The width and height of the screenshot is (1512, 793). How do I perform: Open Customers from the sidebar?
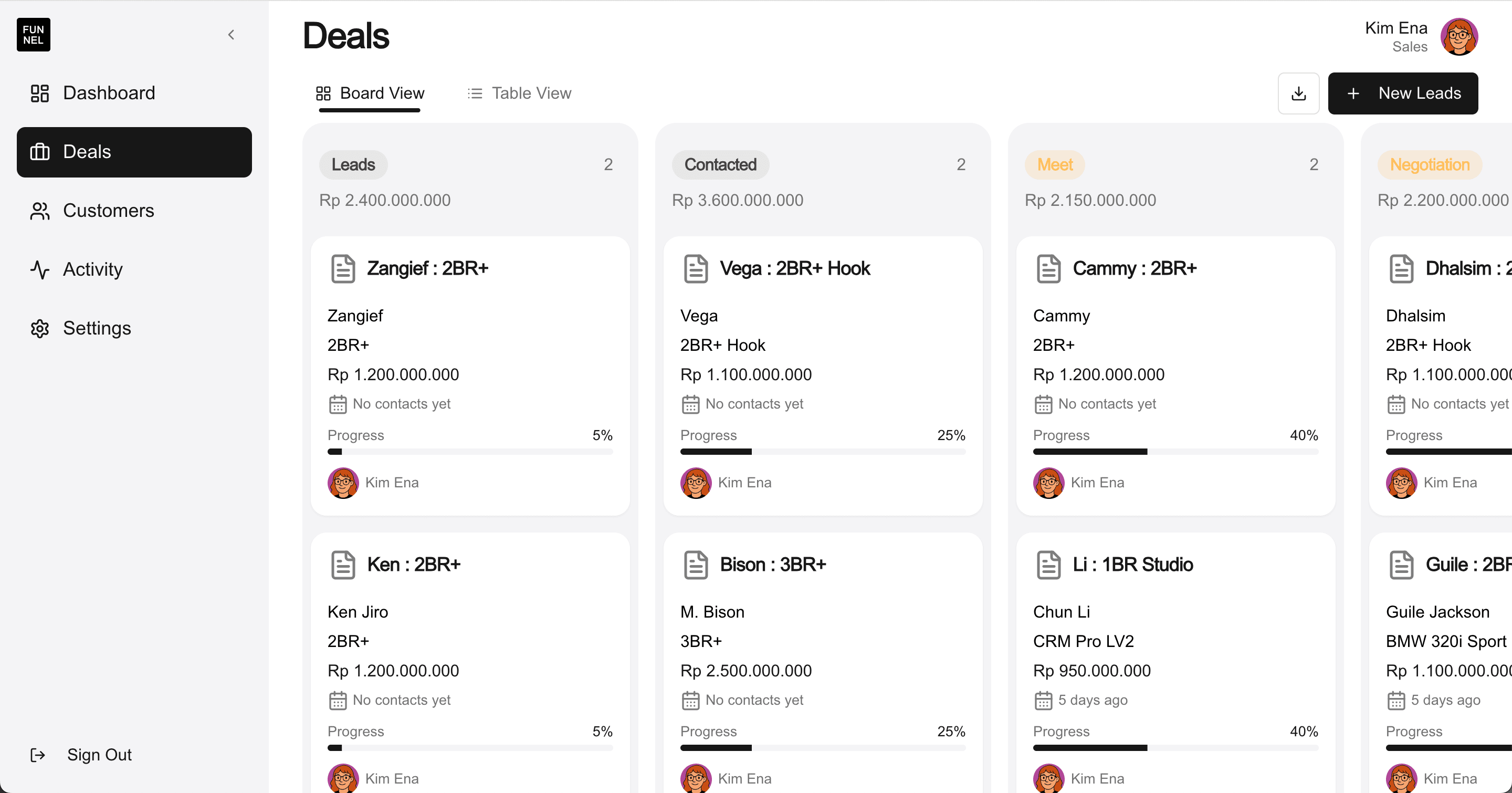[x=134, y=211]
